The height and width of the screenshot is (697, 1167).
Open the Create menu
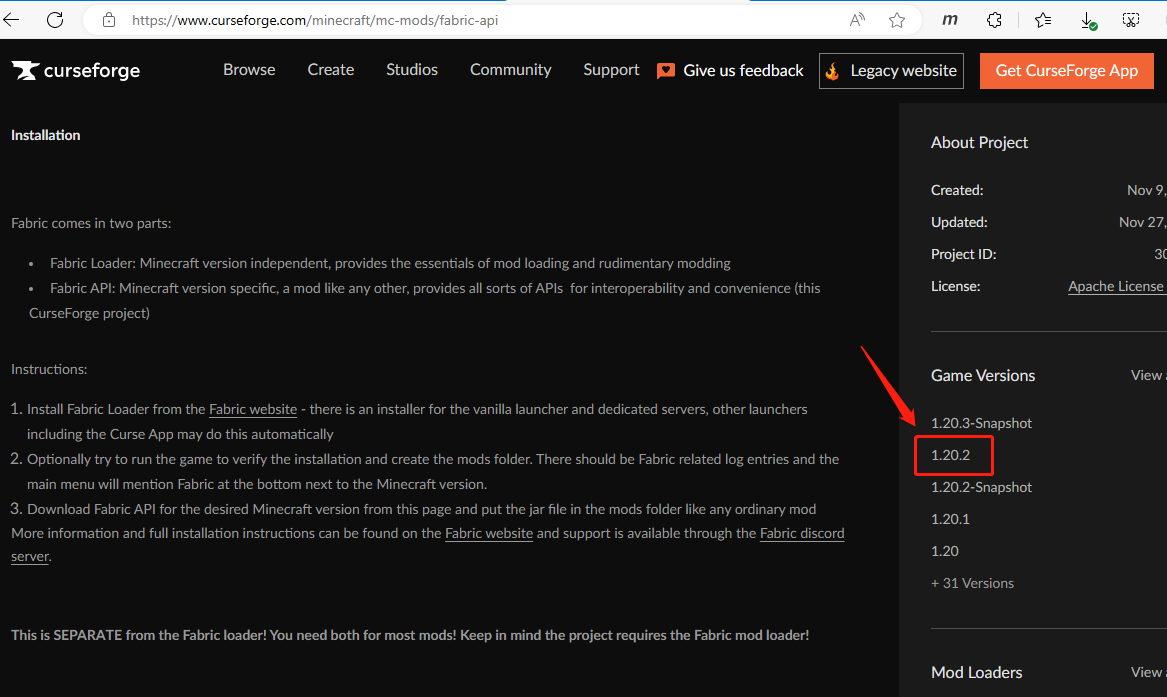(330, 70)
